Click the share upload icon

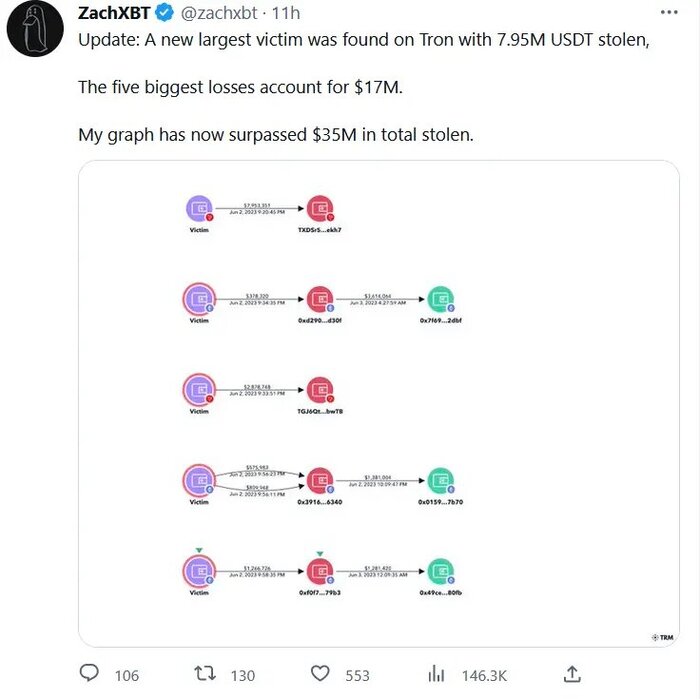(x=572, y=675)
